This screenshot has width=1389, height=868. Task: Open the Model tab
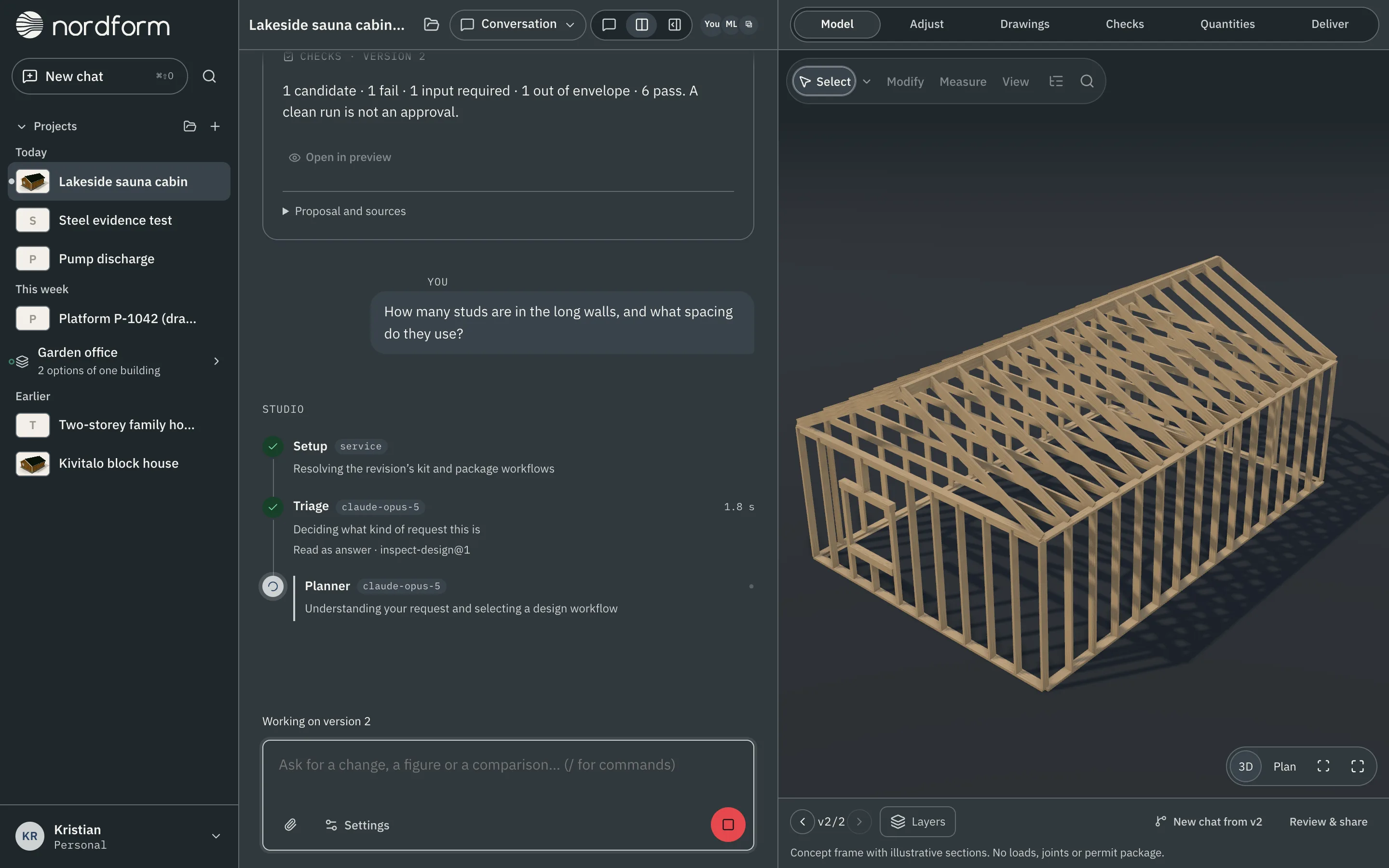pyautogui.click(x=837, y=24)
